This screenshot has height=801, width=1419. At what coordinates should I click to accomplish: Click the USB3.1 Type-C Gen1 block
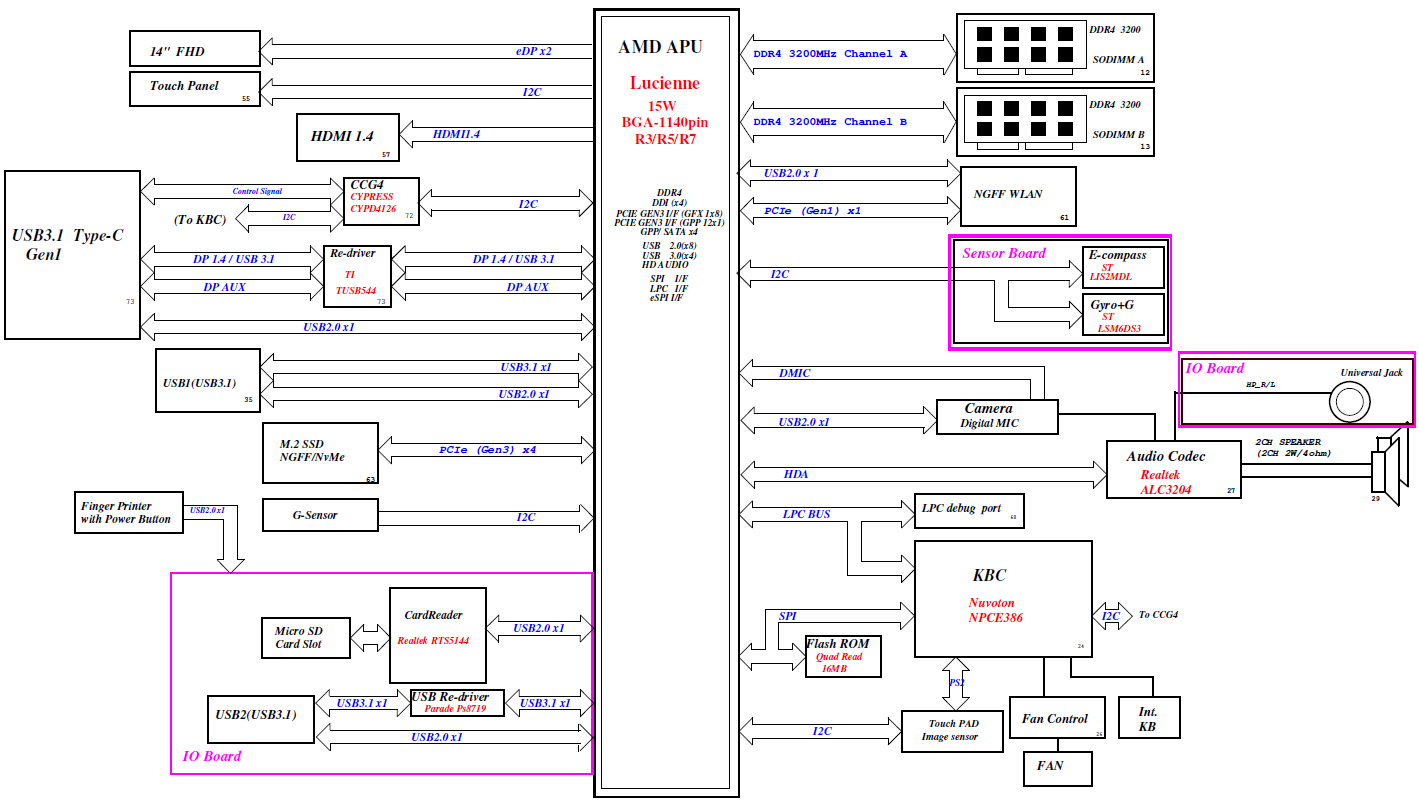coord(72,254)
